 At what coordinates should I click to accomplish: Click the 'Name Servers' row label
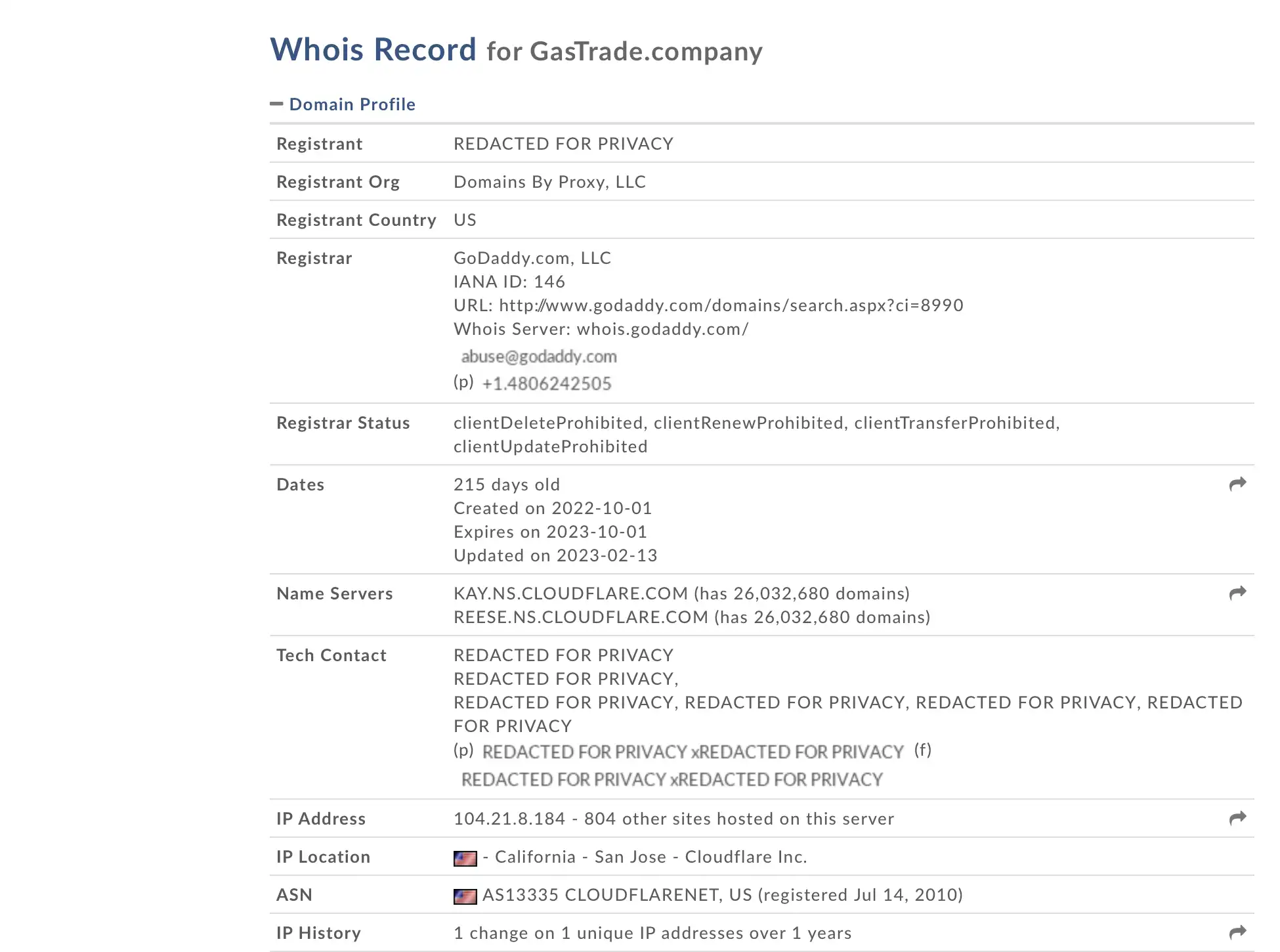click(x=335, y=594)
